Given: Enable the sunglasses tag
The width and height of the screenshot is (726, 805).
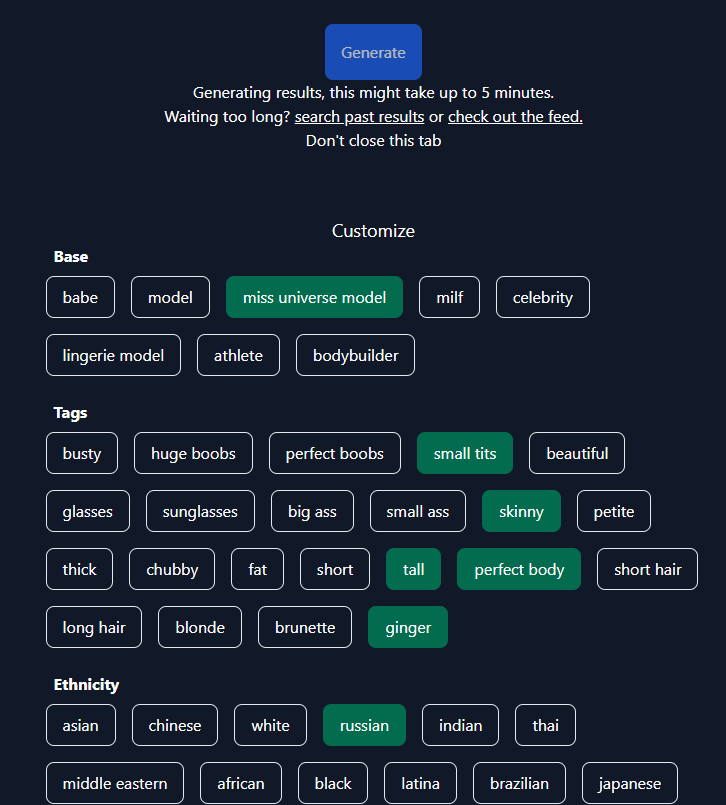Looking at the screenshot, I should point(200,511).
